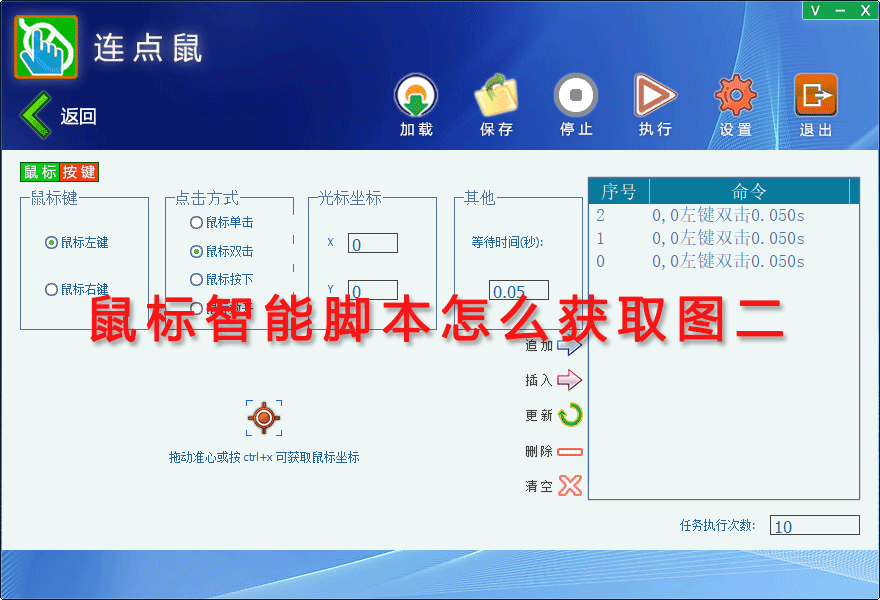Click the 加载 load icon
This screenshot has height=600, width=880.
coord(416,95)
